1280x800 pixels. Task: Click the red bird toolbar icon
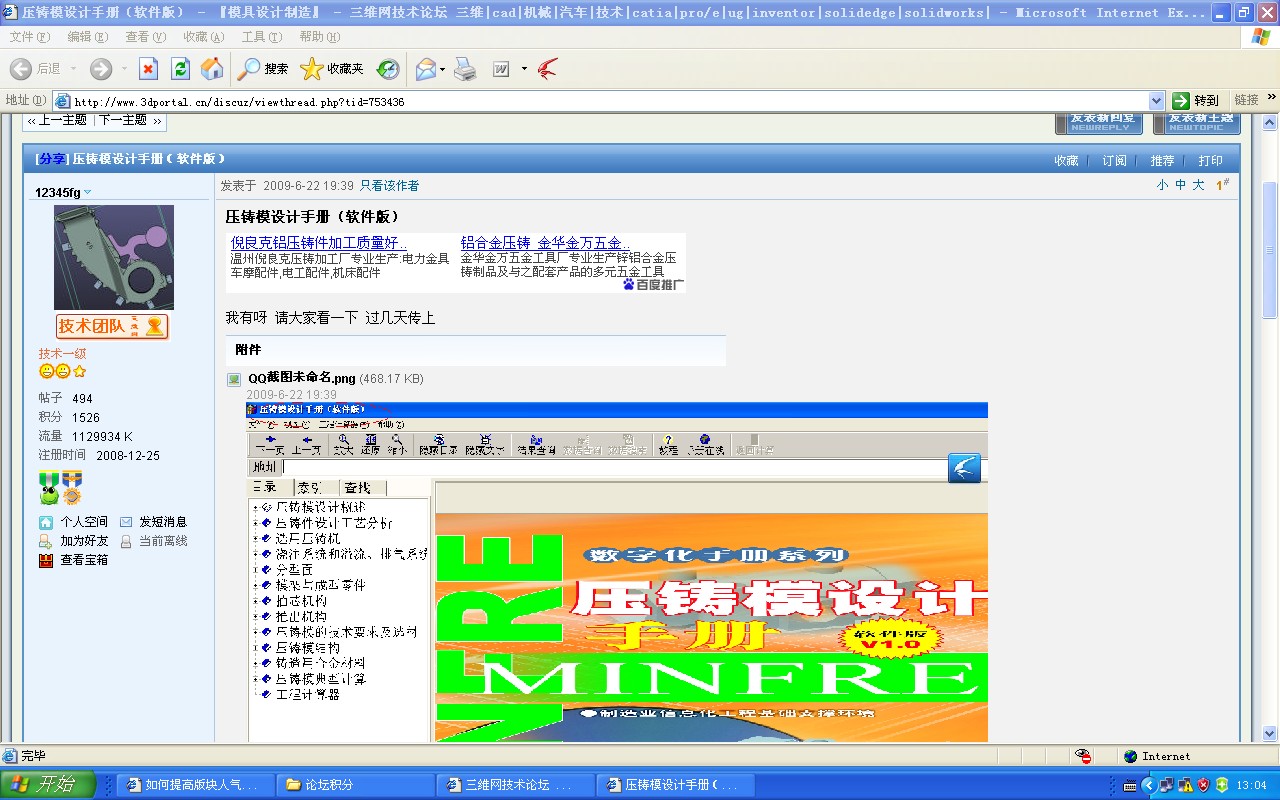546,69
